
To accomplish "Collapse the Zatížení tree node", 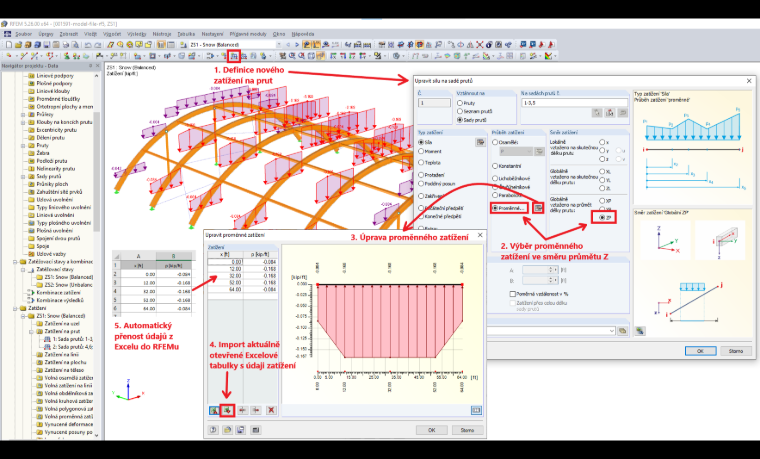I will point(16,308).
